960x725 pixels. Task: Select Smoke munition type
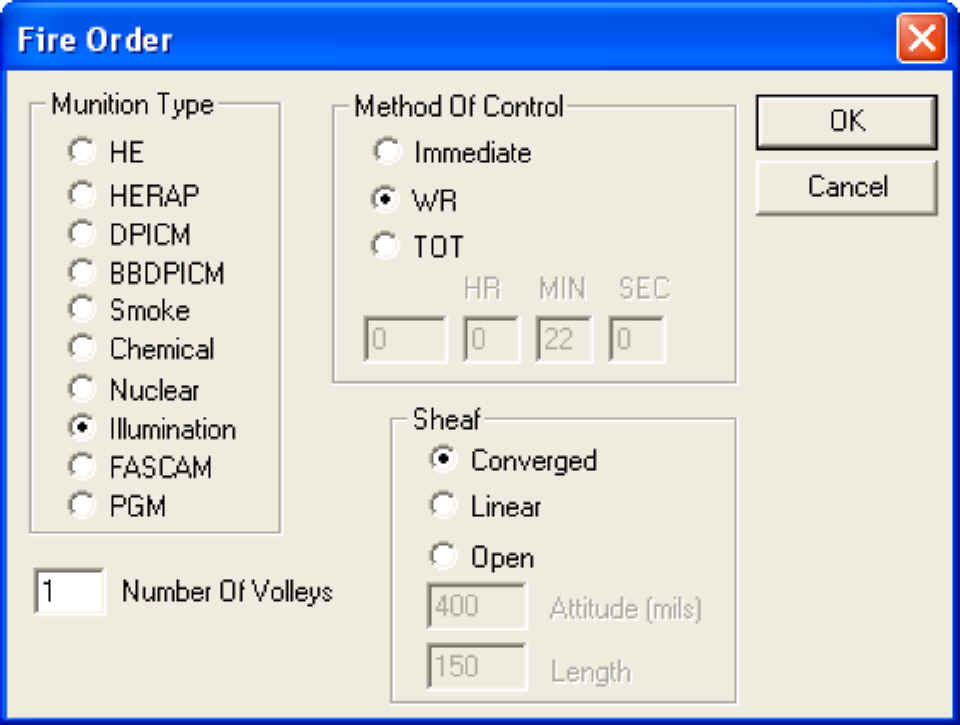point(81,310)
